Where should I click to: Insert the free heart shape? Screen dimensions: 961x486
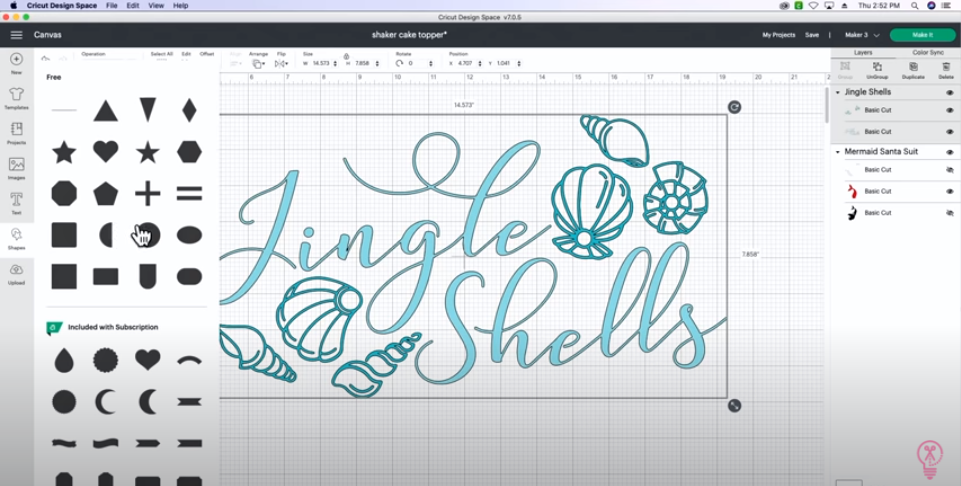105,151
